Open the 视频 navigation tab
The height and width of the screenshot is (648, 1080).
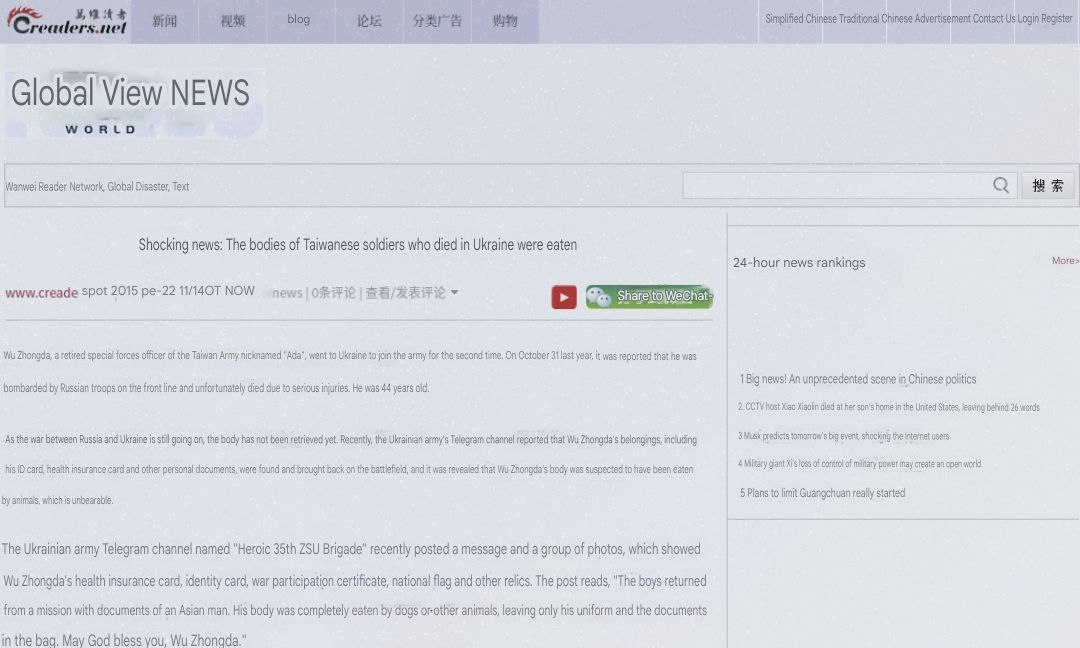233,21
